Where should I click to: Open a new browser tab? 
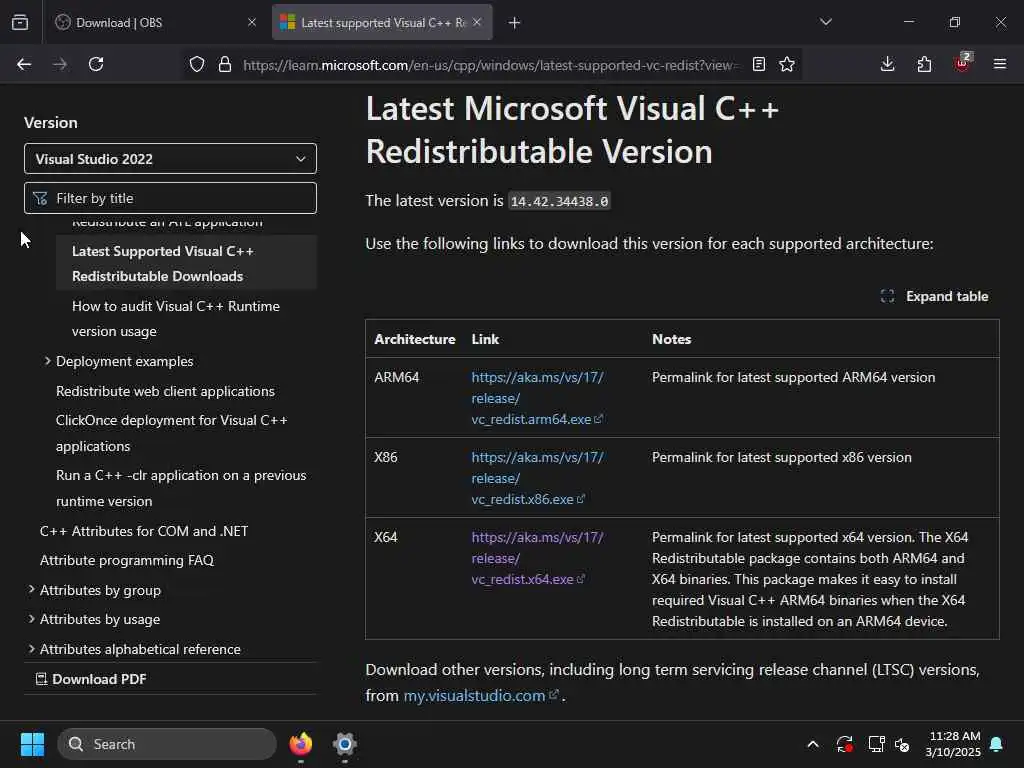click(515, 23)
